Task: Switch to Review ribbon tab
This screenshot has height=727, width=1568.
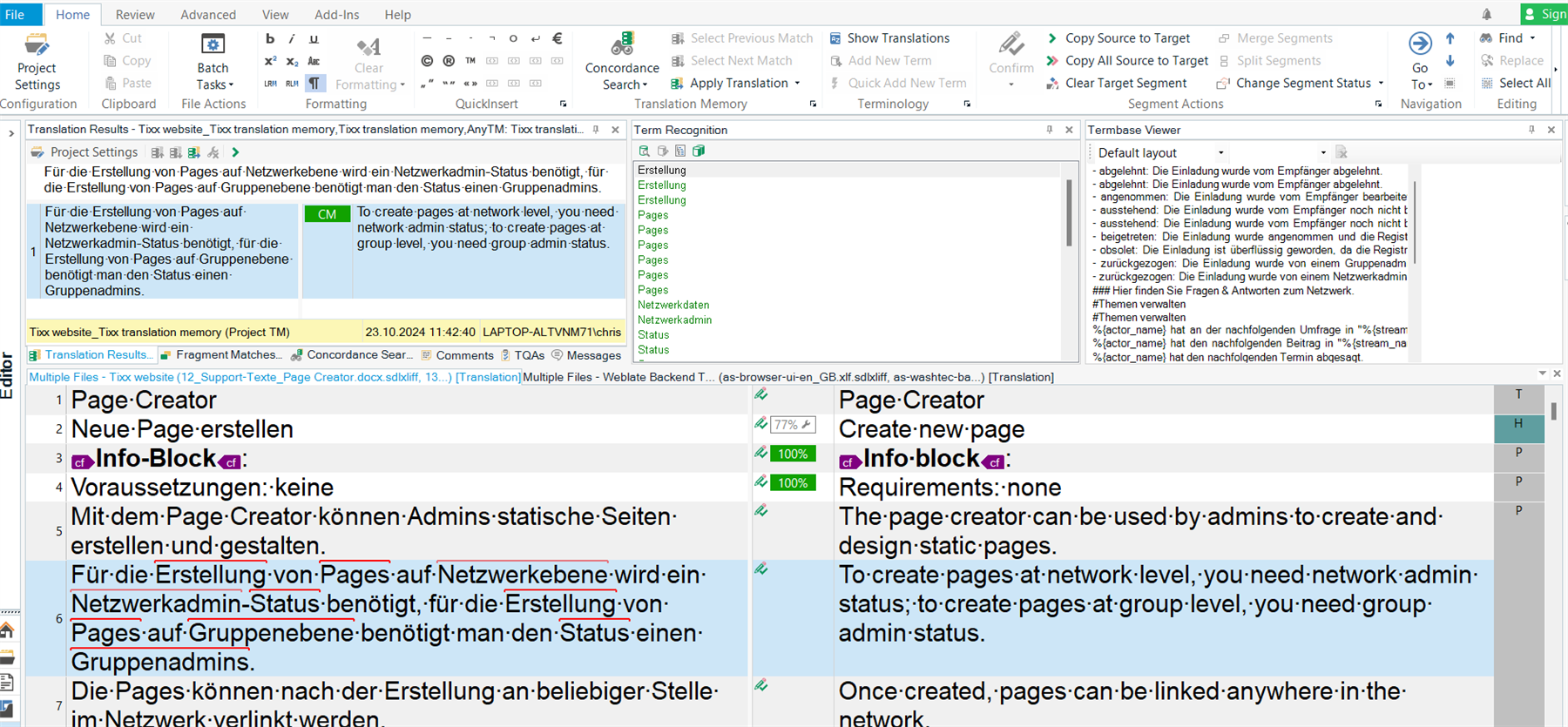Action: [x=135, y=15]
